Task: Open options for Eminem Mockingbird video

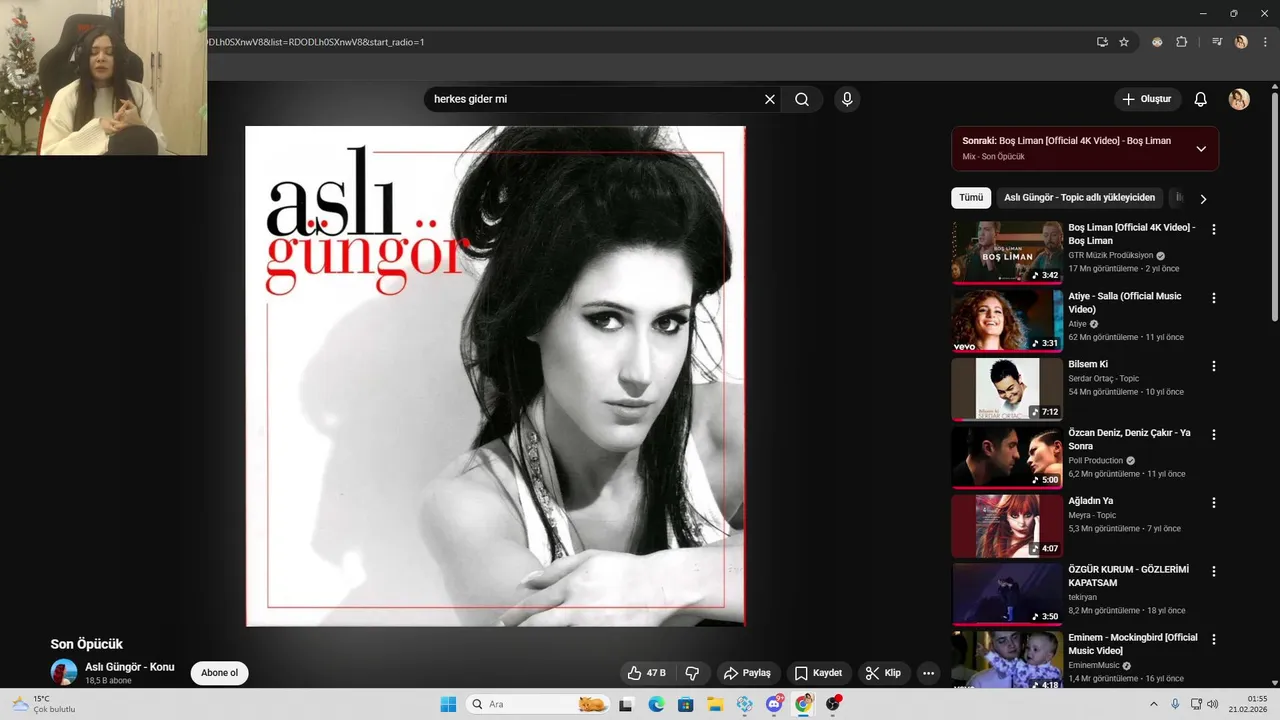Action: pos(1214,639)
